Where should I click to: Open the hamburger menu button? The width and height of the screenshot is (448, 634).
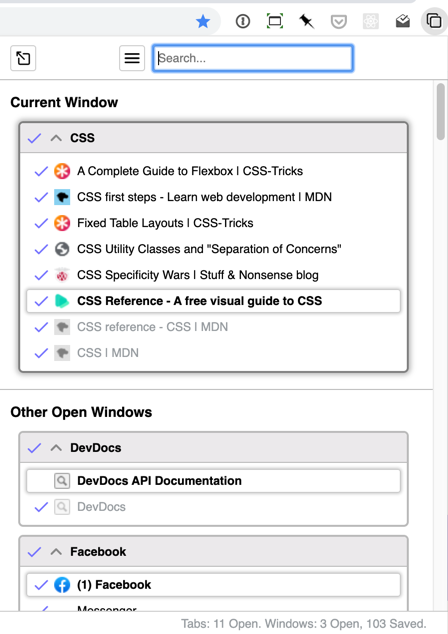pyautogui.click(x=132, y=58)
